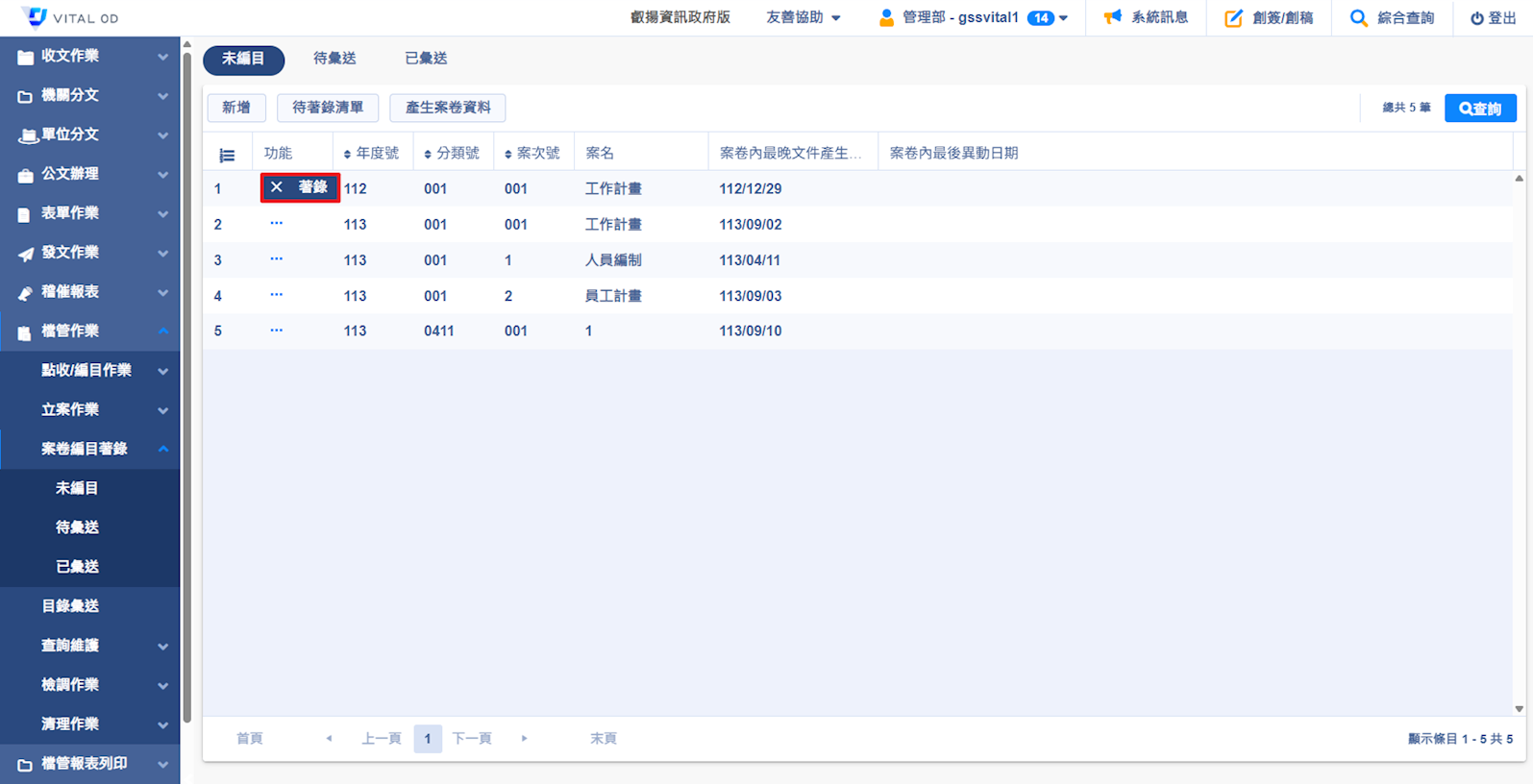Open 綜合查詢 magnifier icon
The height and width of the screenshot is (784, 1533).
1358,18
